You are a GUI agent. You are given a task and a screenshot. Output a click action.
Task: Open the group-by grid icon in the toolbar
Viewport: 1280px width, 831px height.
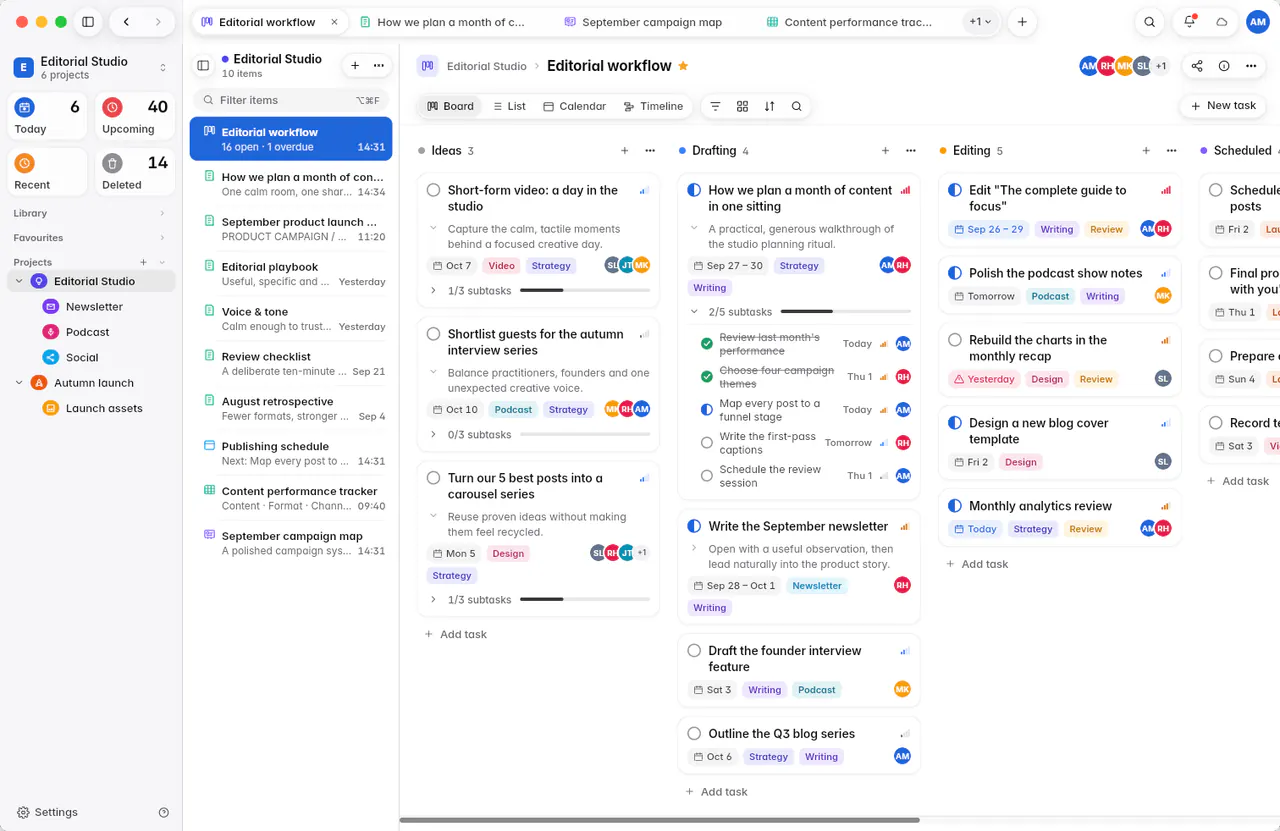[x=742, y=106]
